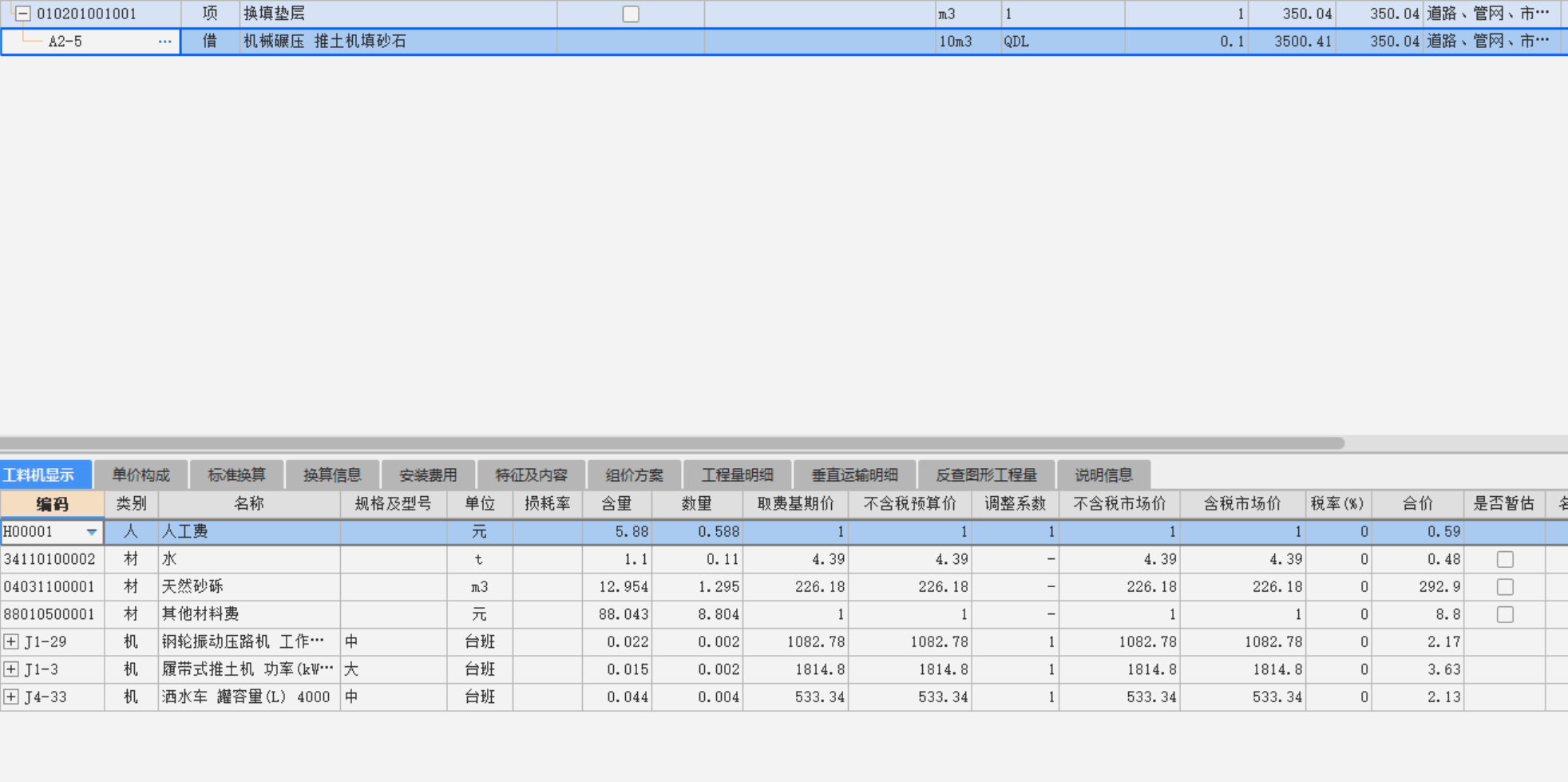Select the 换填垫层 name cell
The width and height of the screenshot is (1568, 782).
tap(398, 14)
